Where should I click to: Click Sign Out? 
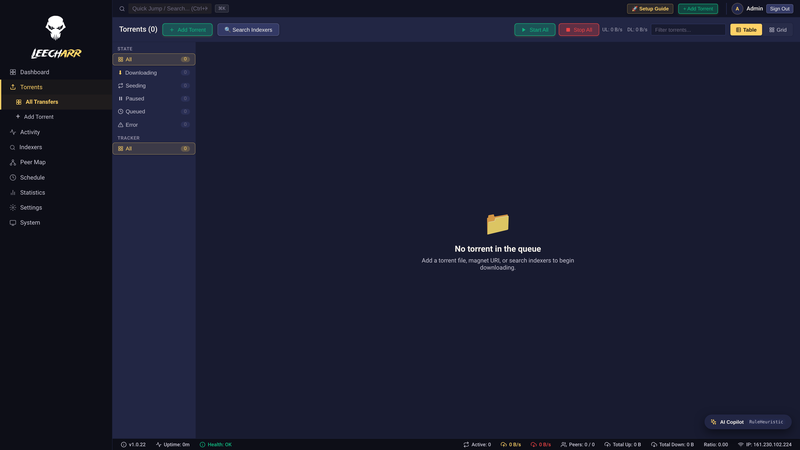(x=780, y=9)
